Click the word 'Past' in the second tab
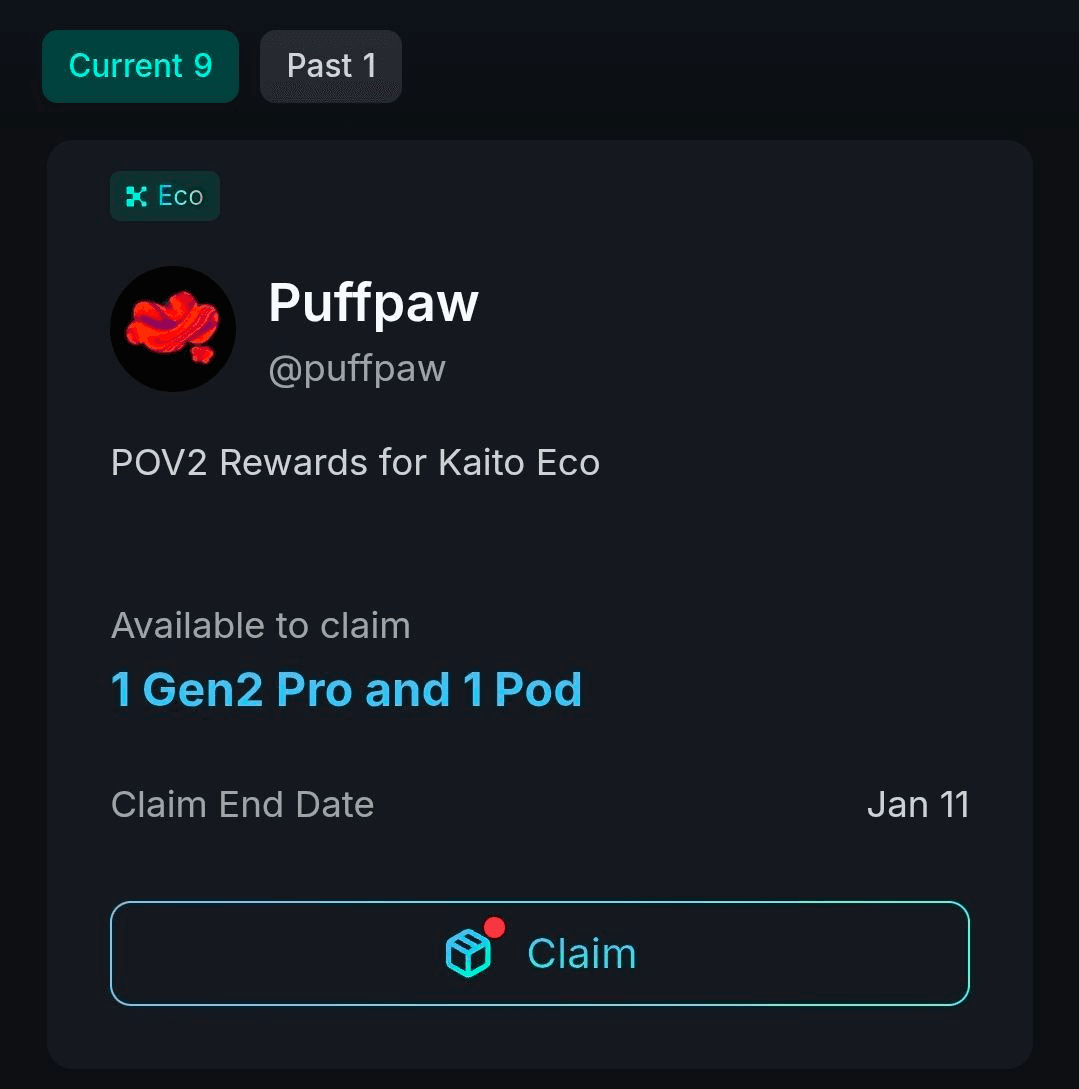This screenshot has height=1089, width=1079. (319, 66)
